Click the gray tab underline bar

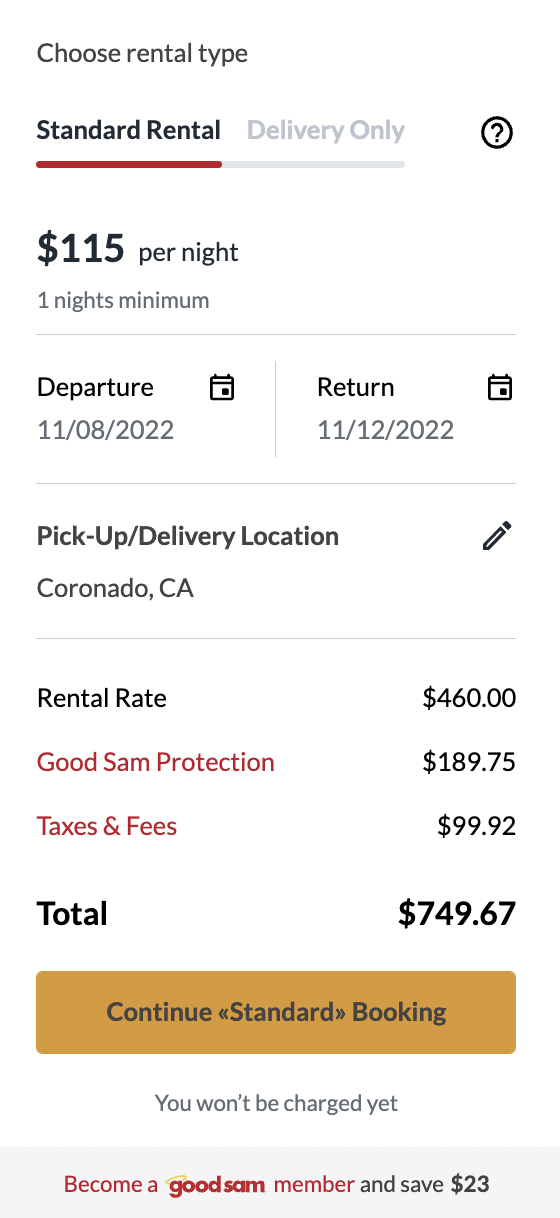[313, 164]
